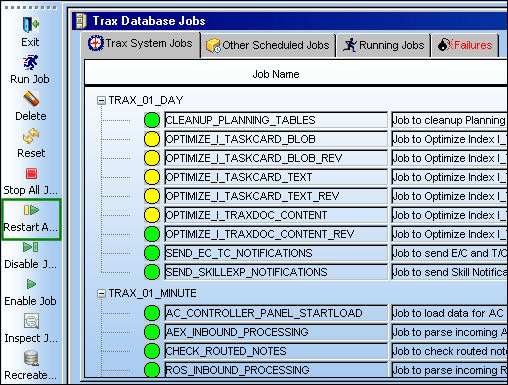Click the yellow status circle for OPTIMIZE_I_TASKCARD_BLOB_REV
Screen dimensions: 508x385
coord(152,158)
